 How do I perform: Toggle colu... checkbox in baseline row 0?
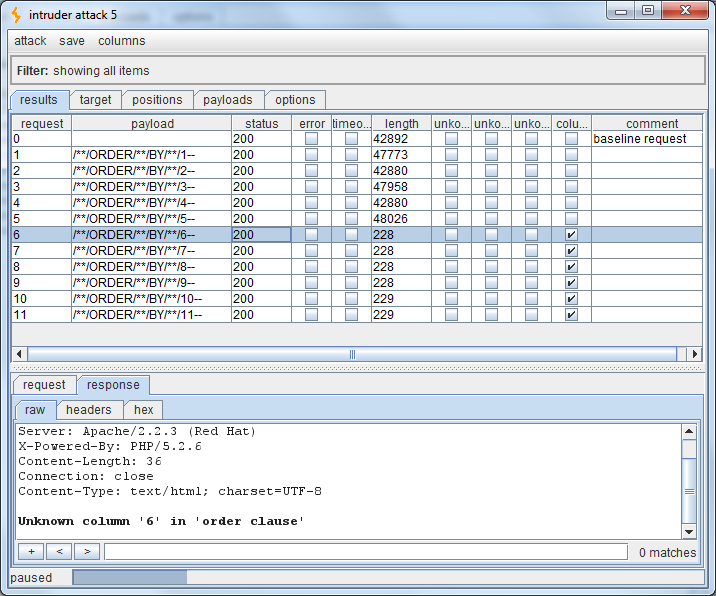point(571,138)
